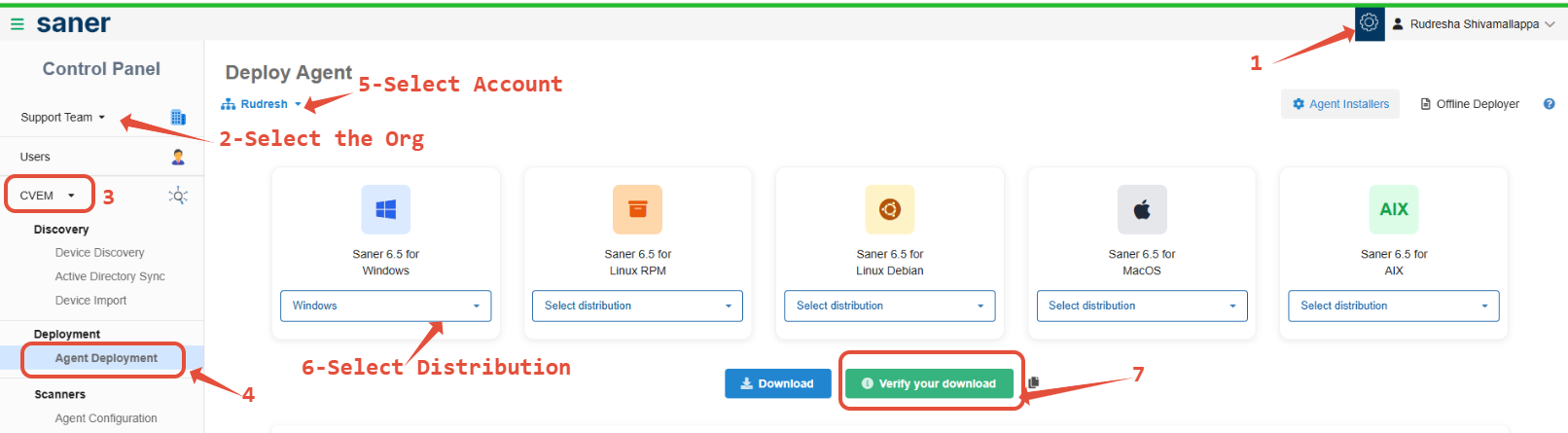Viewport: 1568px width, 433px height.
Task: Click the Saner 6.5 for Linux Debian label
Action: pyautogui.click(x=890, y=263)
